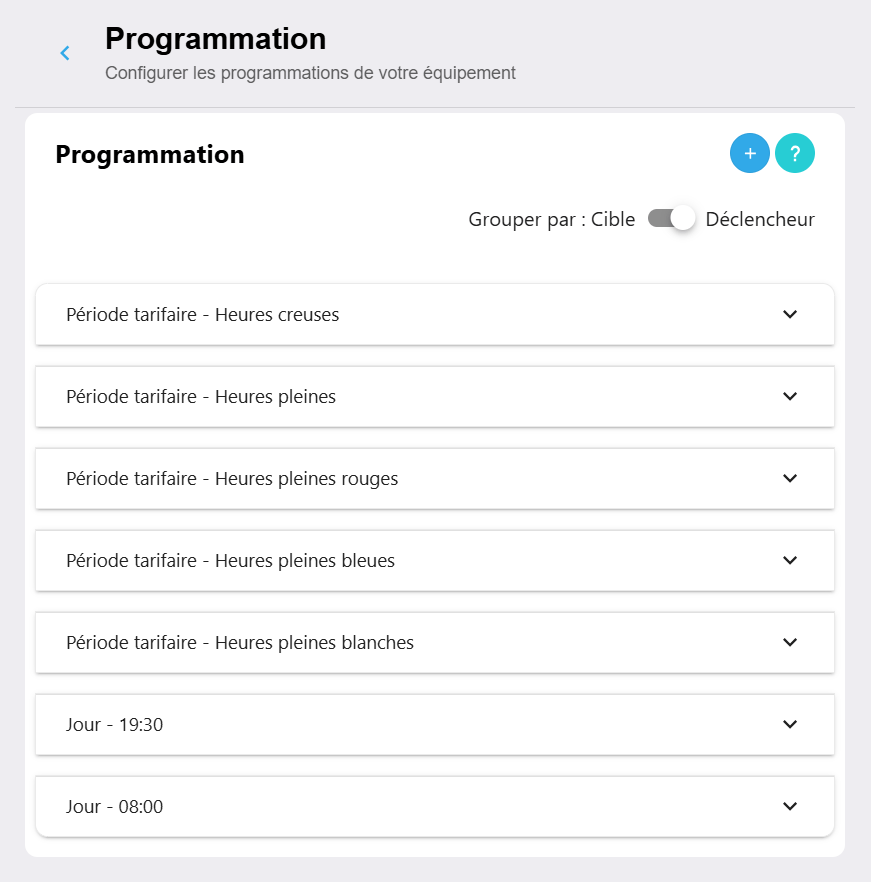Select the chevron on Heures creuses row
The height and width of the screenshot is (882, 871).
tap(789, 314)
